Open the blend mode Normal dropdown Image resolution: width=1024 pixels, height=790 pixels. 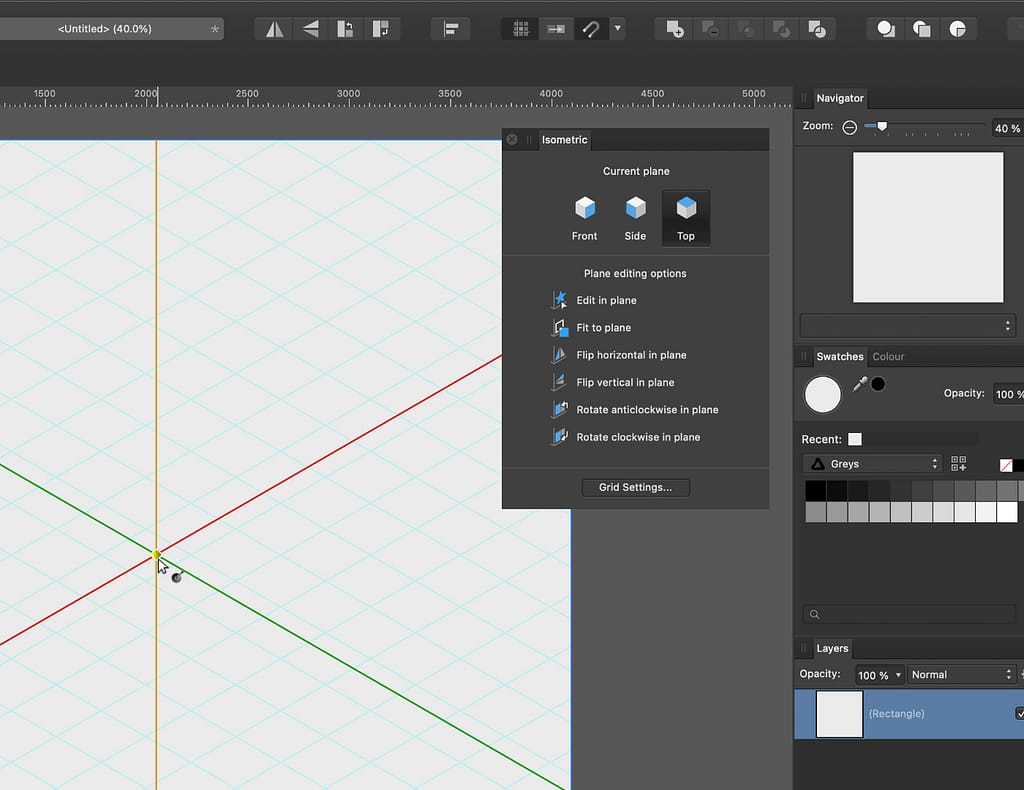click(961, 675)
